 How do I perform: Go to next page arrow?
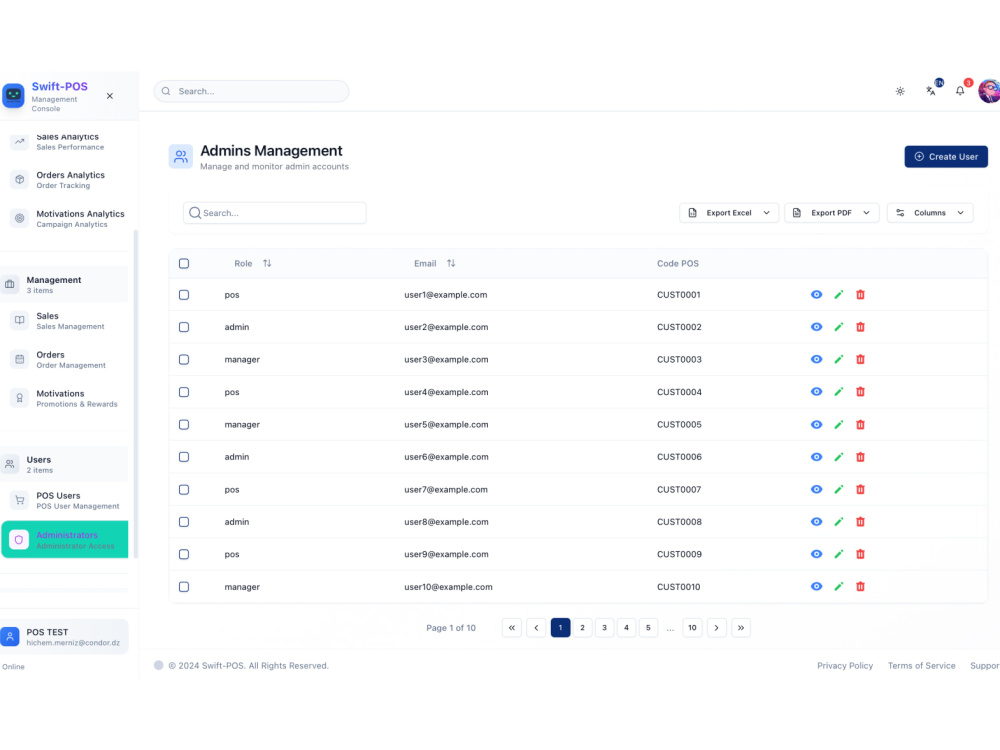717,628
